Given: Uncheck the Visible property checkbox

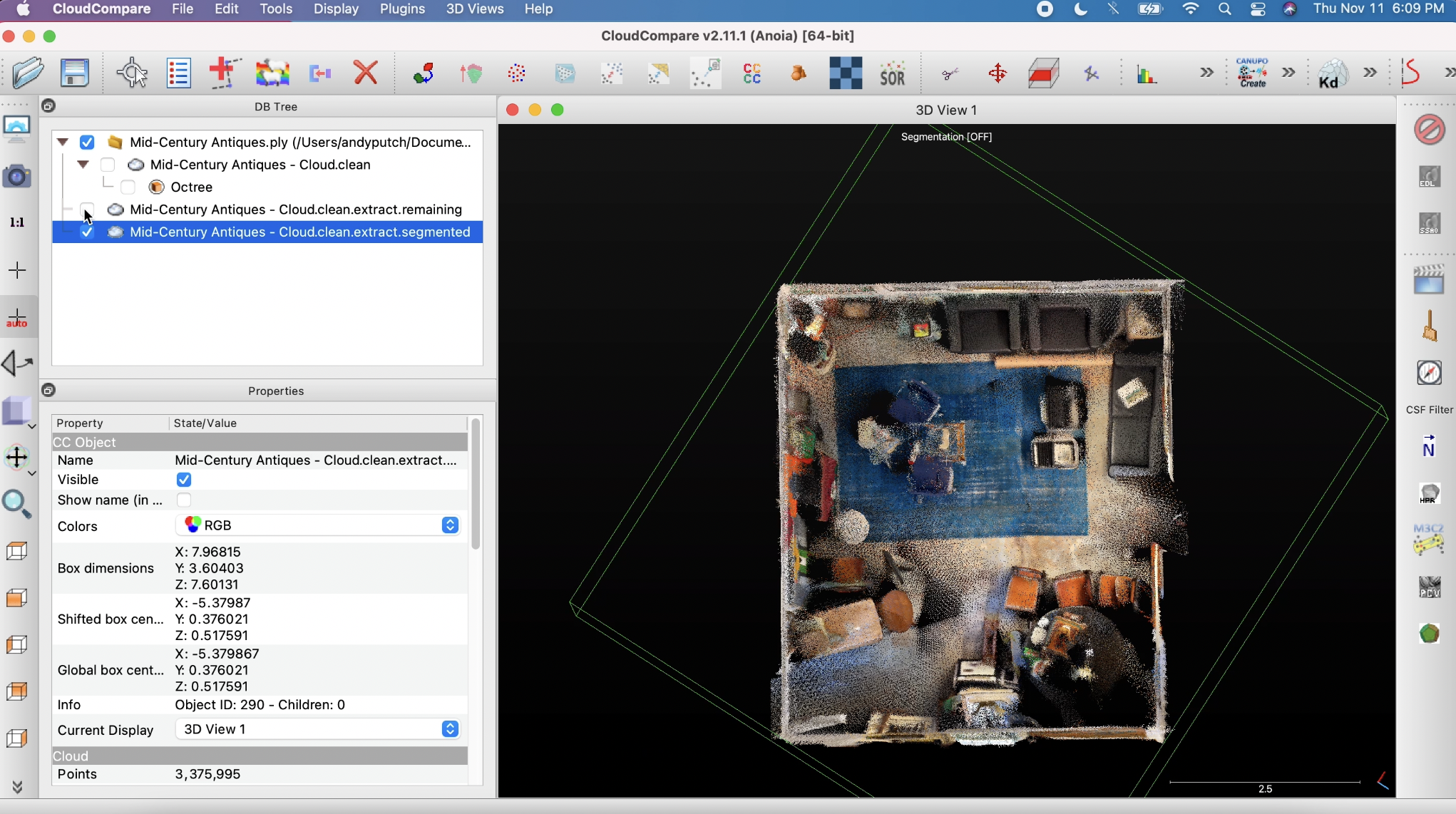Looking at the screenshot, I should pos(184,480).
